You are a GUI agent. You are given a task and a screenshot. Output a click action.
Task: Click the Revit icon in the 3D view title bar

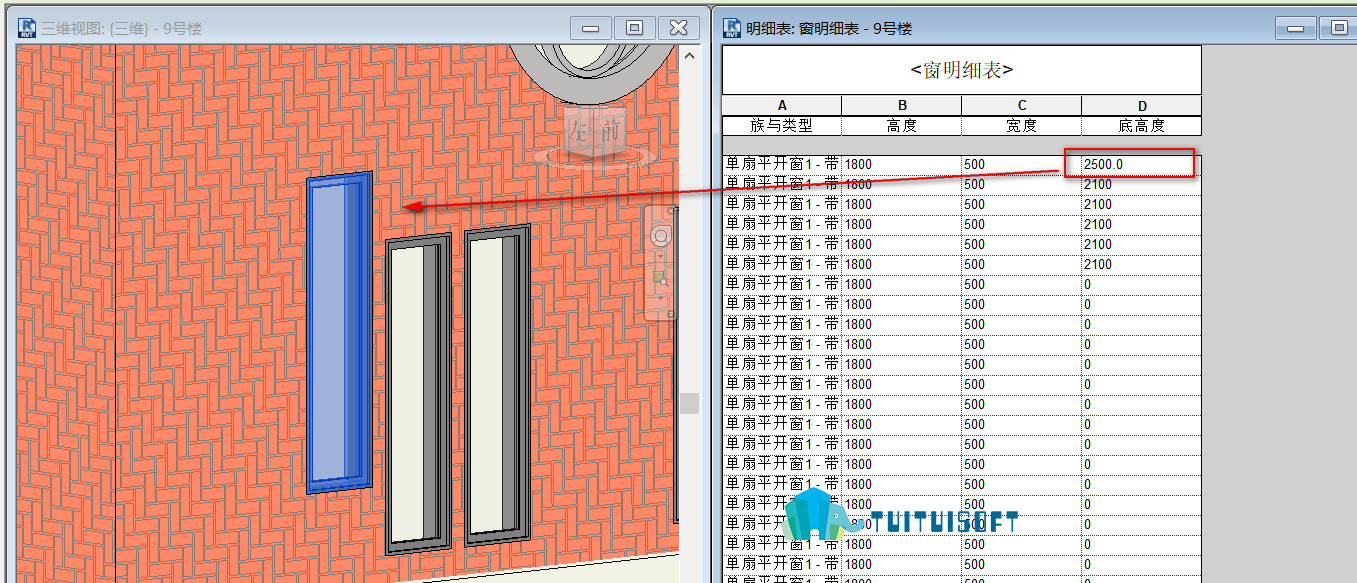[x=27, y=28]
